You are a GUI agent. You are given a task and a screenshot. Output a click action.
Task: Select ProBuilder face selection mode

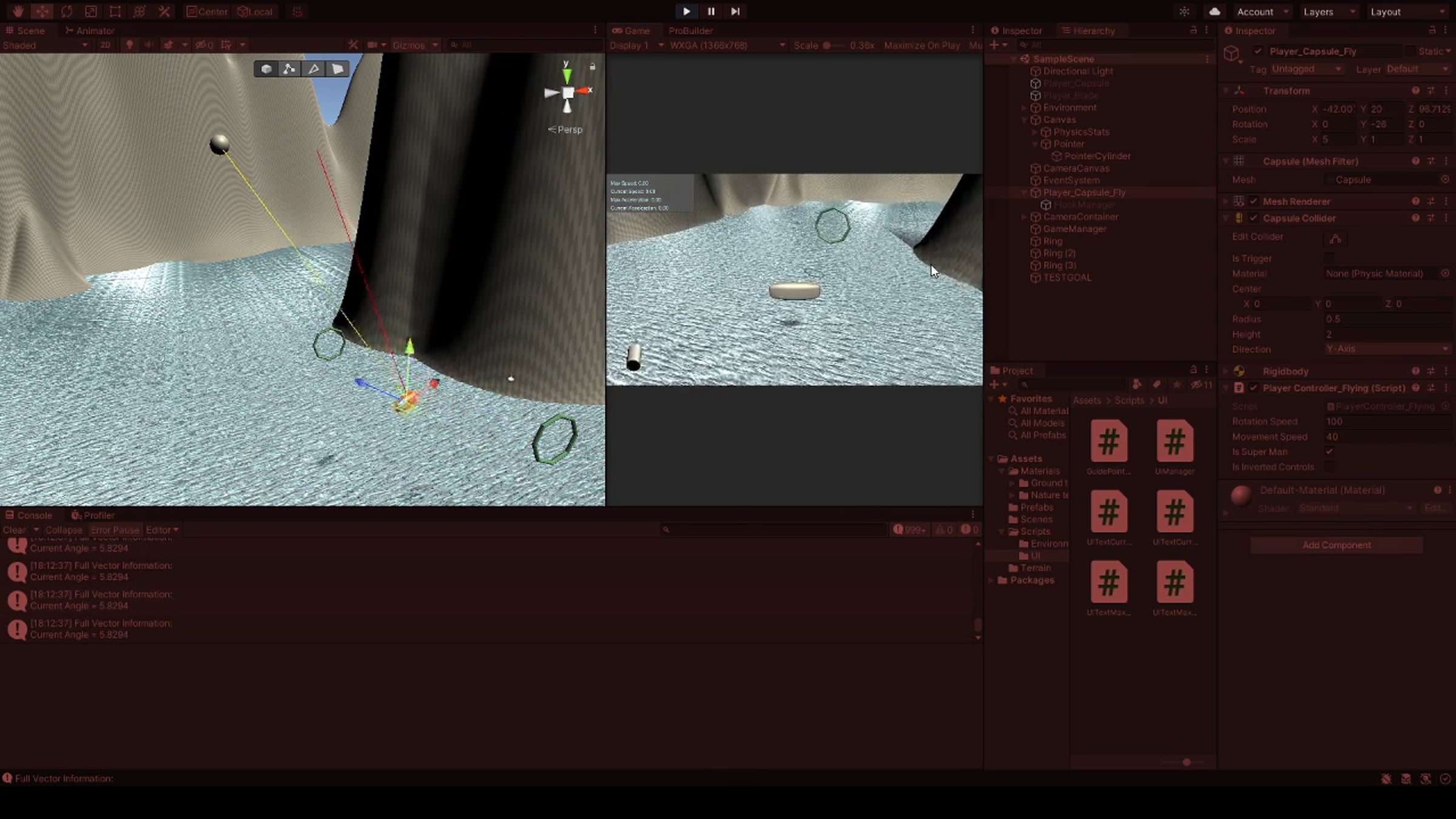[x=337, y=69]
